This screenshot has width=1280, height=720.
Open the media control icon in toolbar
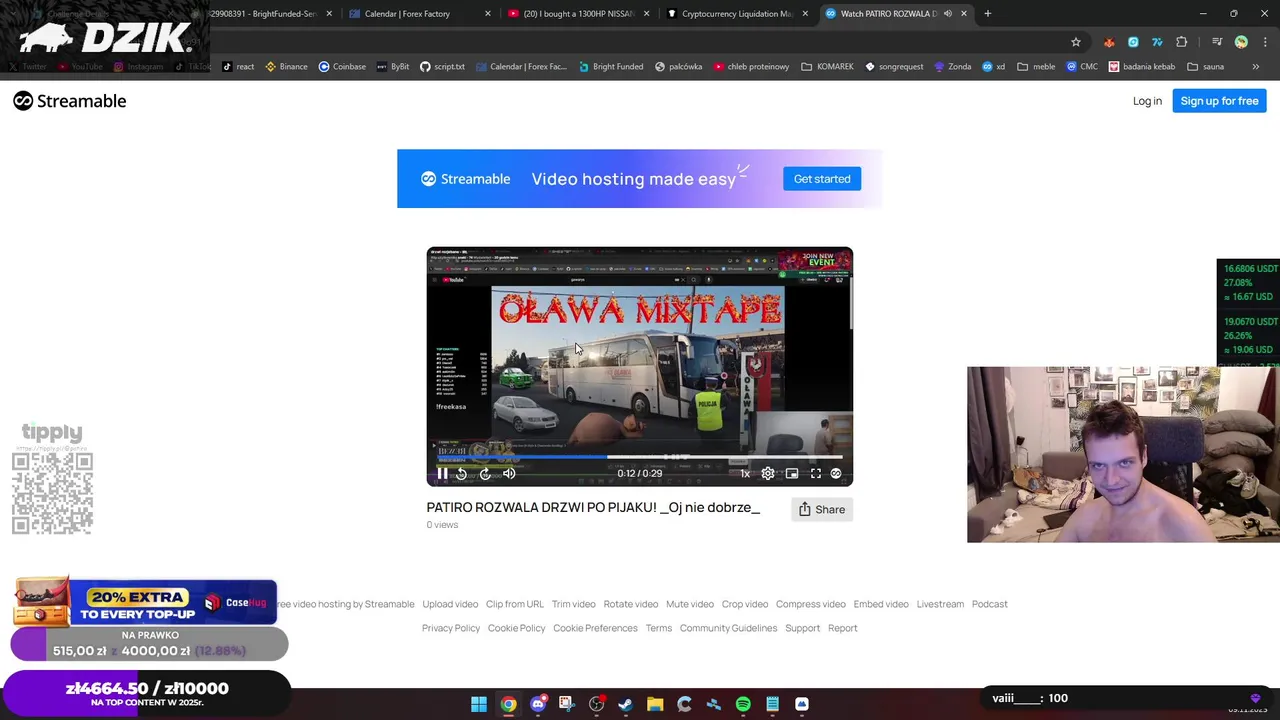1217,42
